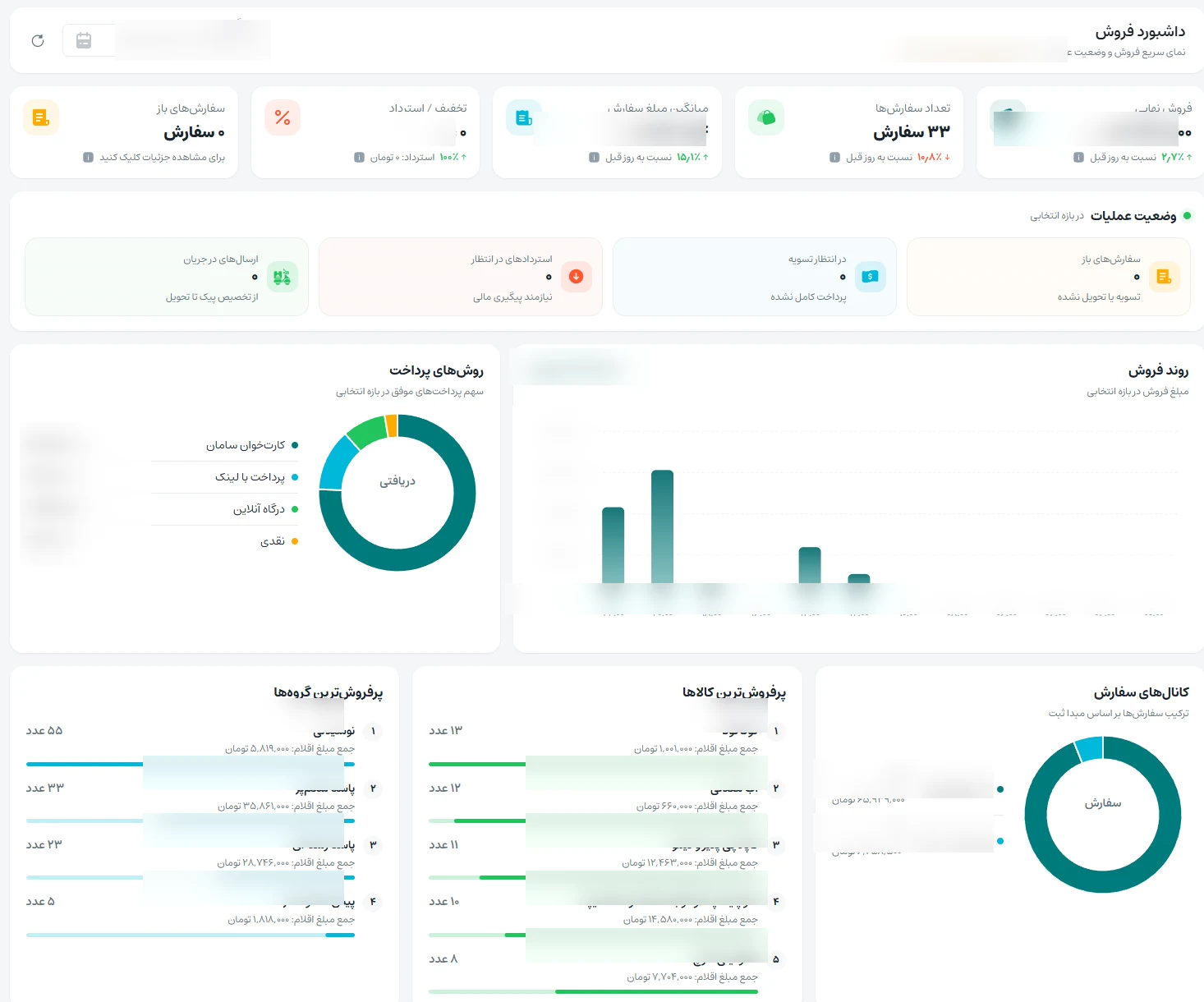Image resolution: width=1204 pixels, height=1002 pixels.
Task: Click the 'روش‌های پرداخت' section heading
Action: point(437,370)
